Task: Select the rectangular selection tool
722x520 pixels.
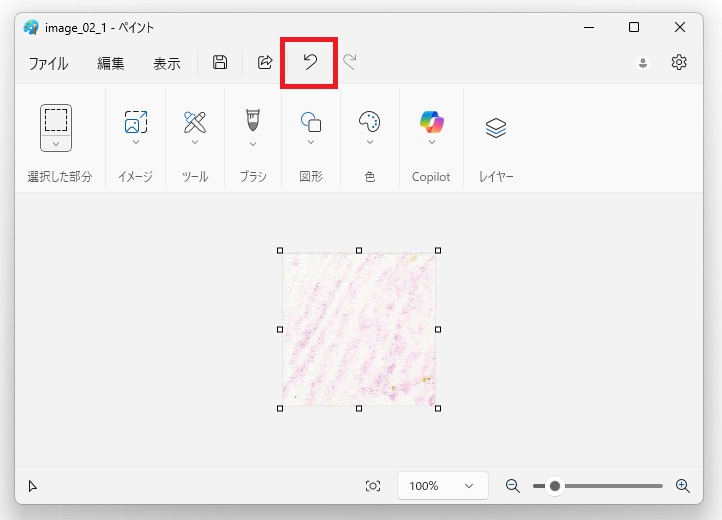Action: click(x=56, y=120)
